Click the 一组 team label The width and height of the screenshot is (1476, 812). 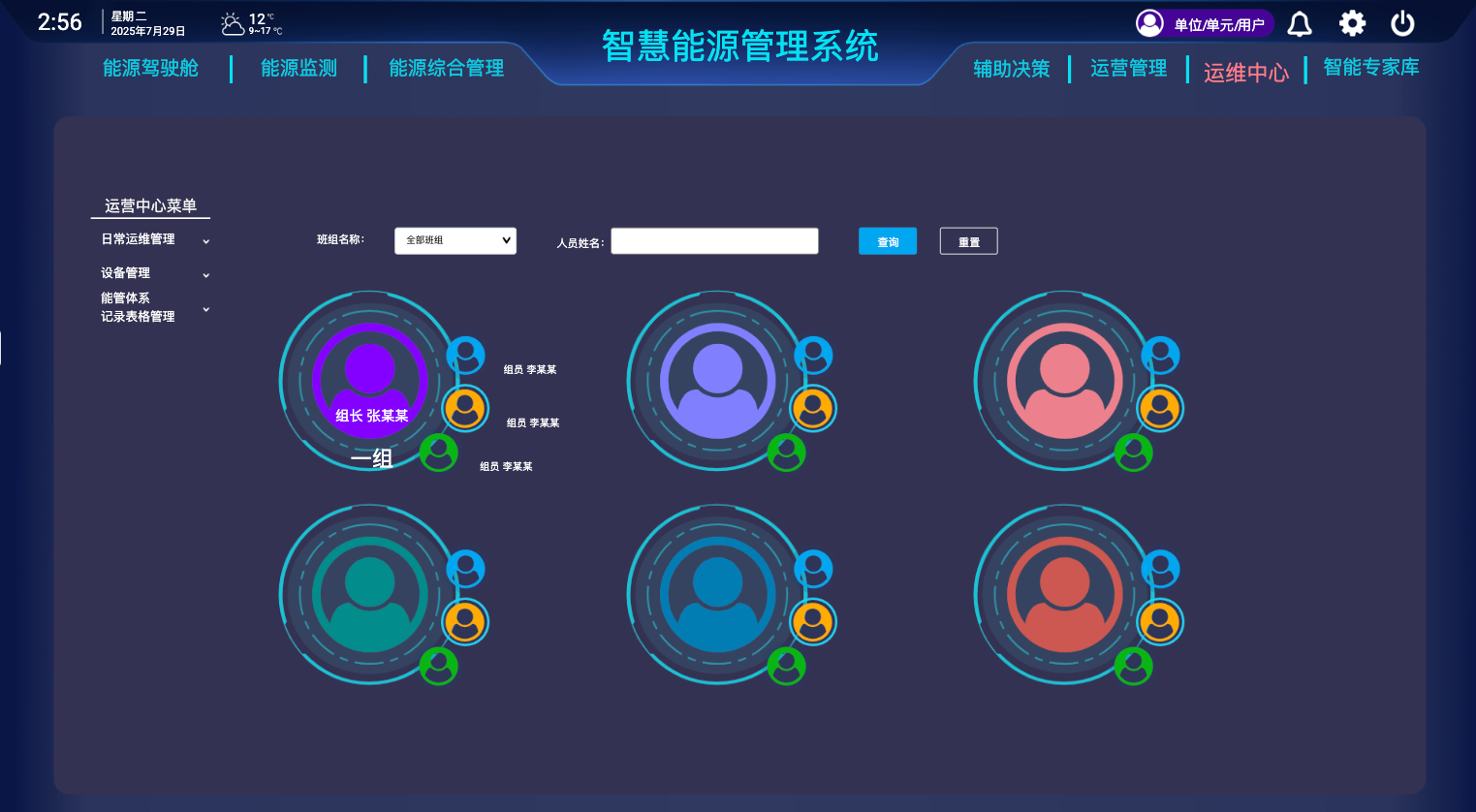click(x=371, y=458)
